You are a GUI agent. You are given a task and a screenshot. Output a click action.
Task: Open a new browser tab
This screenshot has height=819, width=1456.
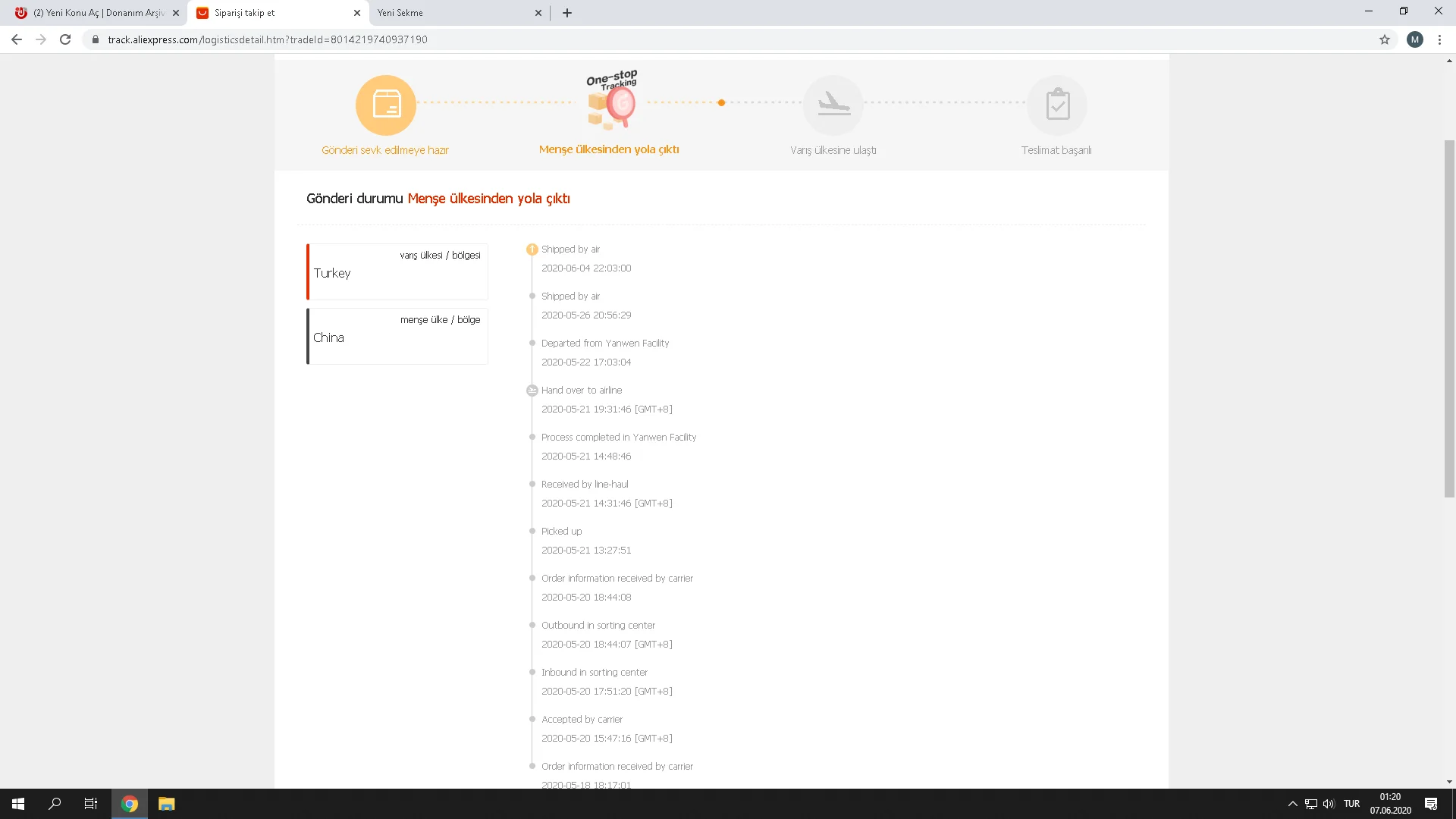pyautogui.click(x=567, y=13)
